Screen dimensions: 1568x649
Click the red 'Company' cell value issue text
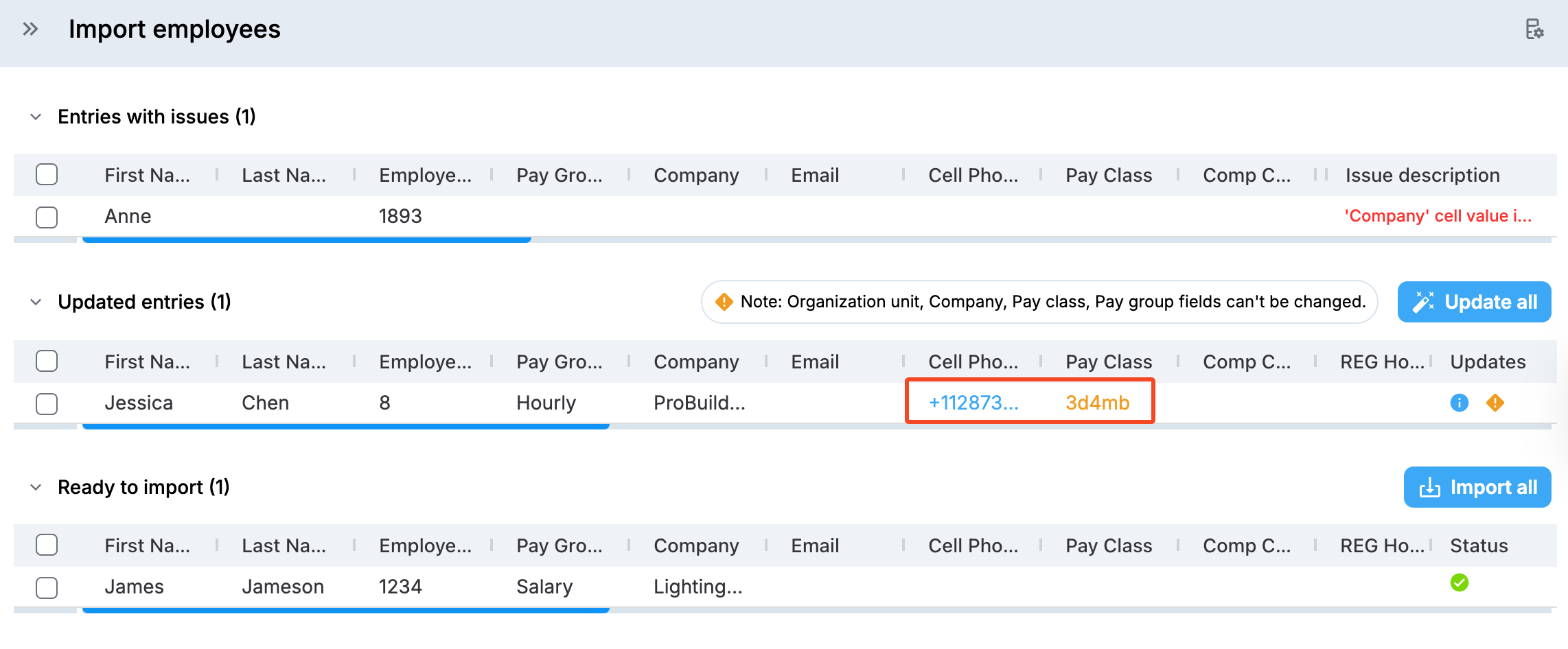coord(1438,216)
